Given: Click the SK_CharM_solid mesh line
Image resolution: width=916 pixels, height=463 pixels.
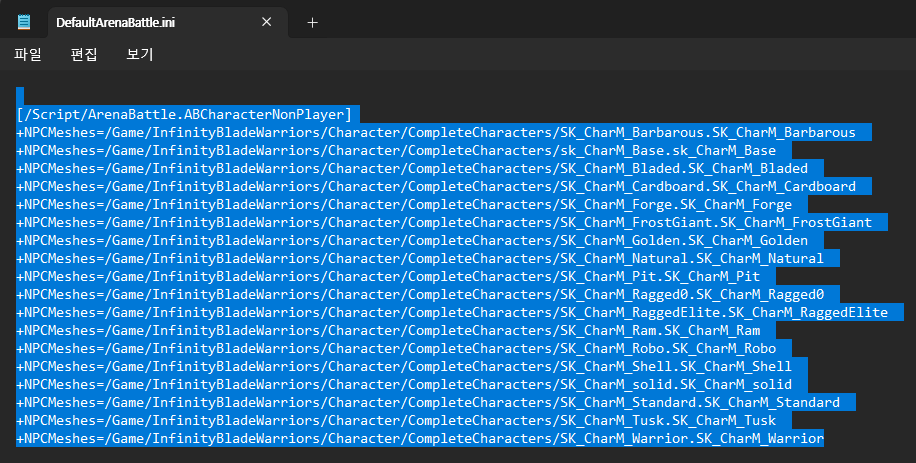Looking at the screenshot, I should (404, 385).
